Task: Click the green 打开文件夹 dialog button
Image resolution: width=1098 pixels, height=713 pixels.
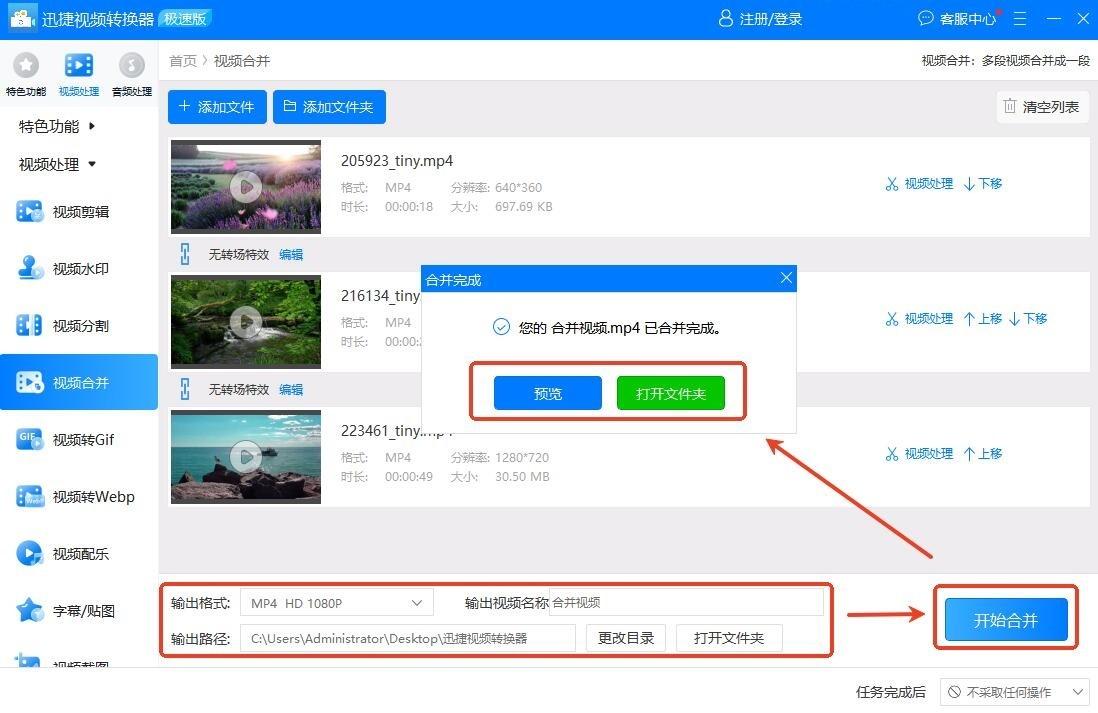Action: click(x=670, y=394)
